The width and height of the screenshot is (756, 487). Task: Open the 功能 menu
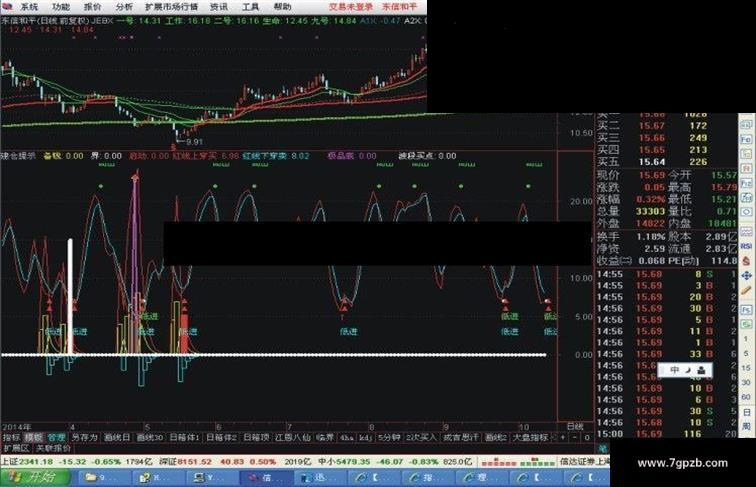(x=61, y=7)
